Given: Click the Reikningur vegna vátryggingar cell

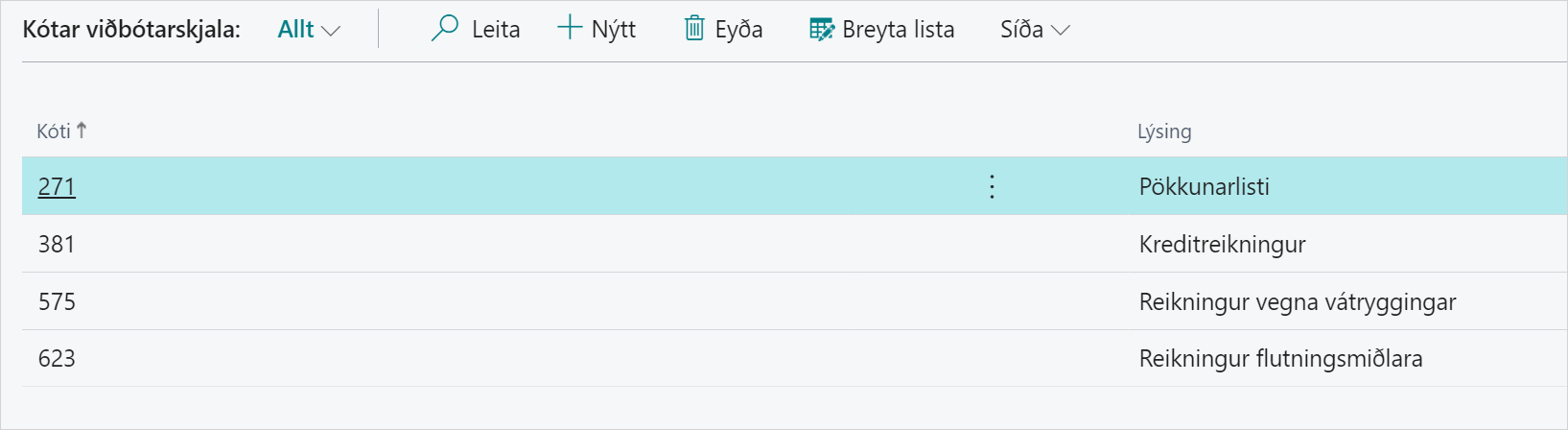Looking at the screenshot, I should tap(1297, 301).
